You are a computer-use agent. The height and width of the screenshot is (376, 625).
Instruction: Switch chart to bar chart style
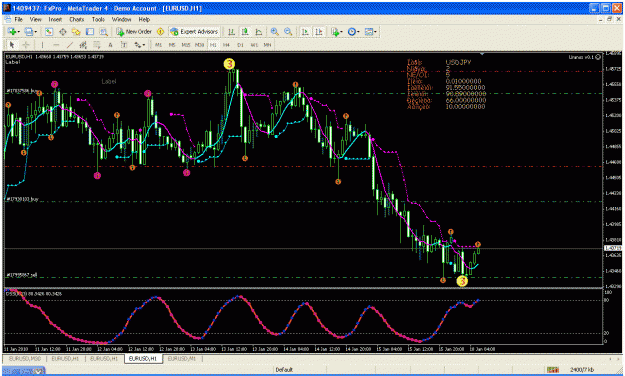click(231, 32)
